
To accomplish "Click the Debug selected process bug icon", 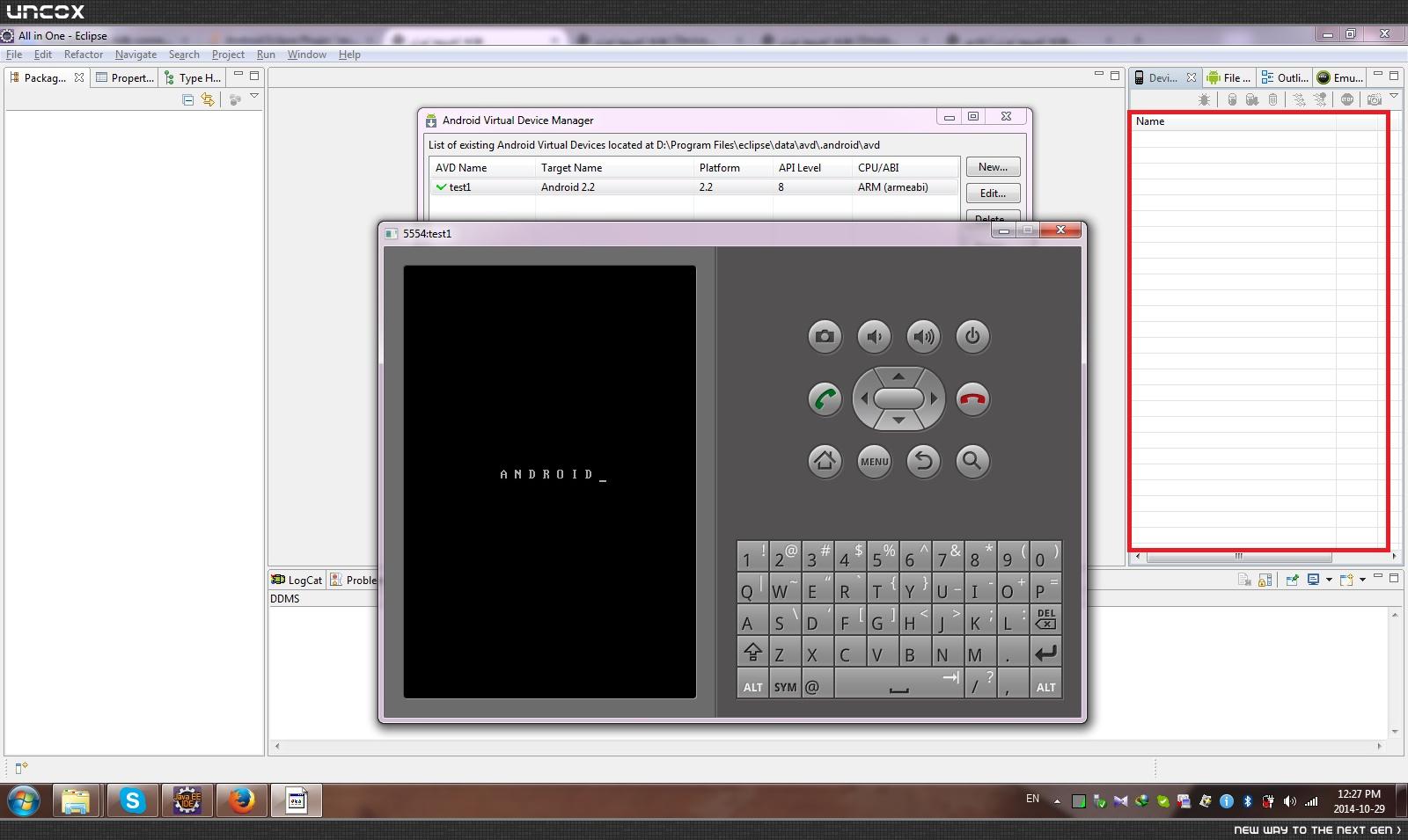I will [x=1204, y=100].
